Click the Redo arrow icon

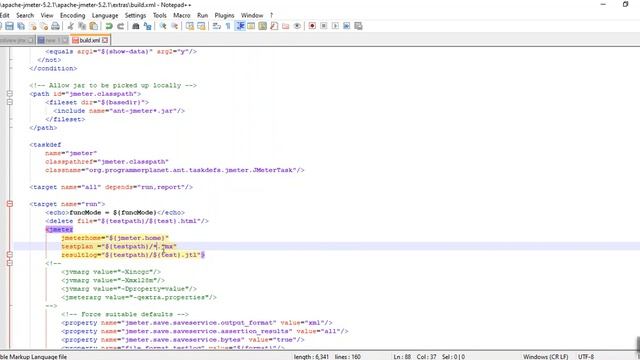click(x=120, y=26)
